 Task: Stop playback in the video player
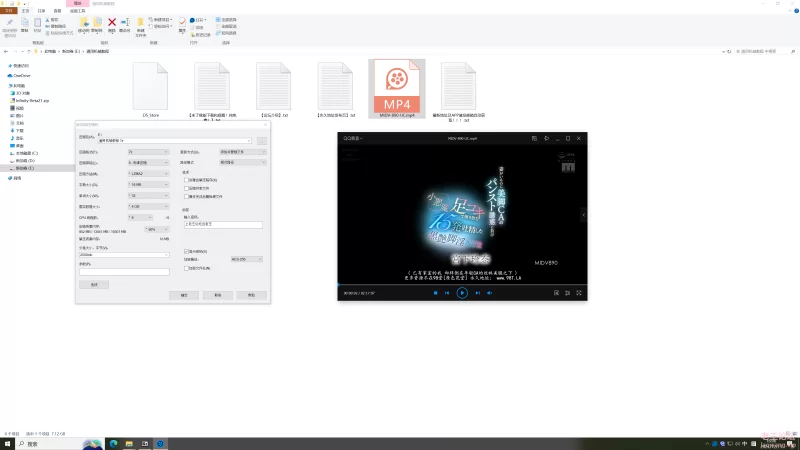point(435,293)
